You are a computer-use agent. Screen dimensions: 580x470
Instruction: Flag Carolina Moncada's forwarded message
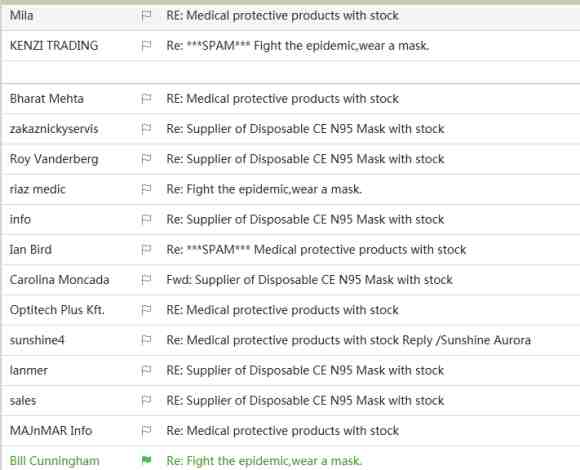click(146, 280)
